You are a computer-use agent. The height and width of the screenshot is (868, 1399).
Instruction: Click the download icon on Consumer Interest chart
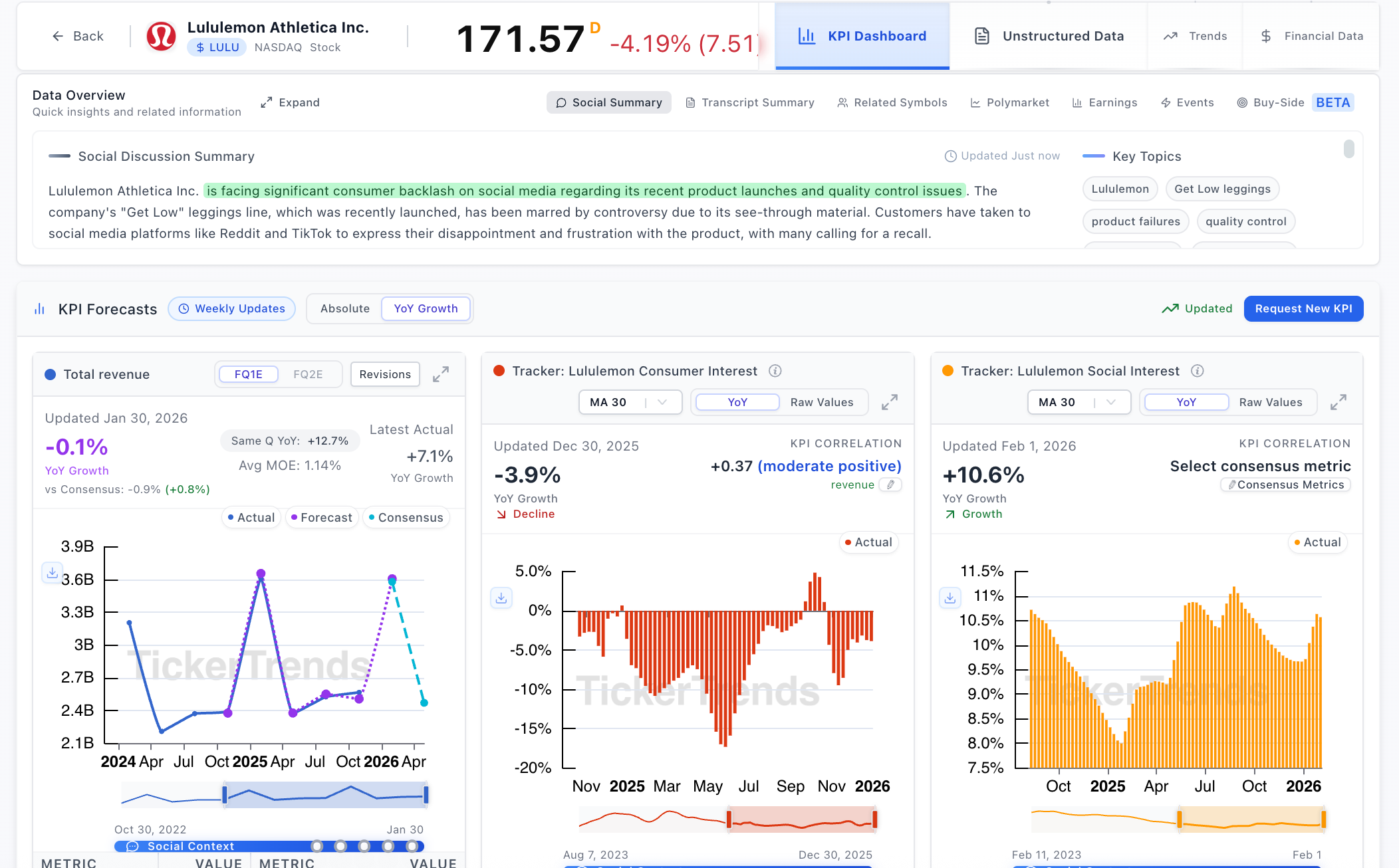click(x=501, y=598)
